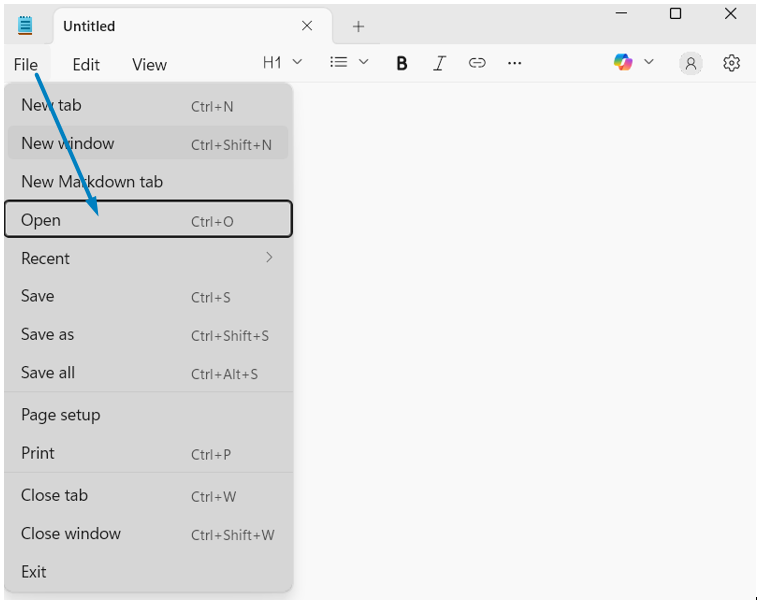This screenshot has height=600, width=757.
Task: Choose Exit from the File menu
Action: tap(148, 572)
